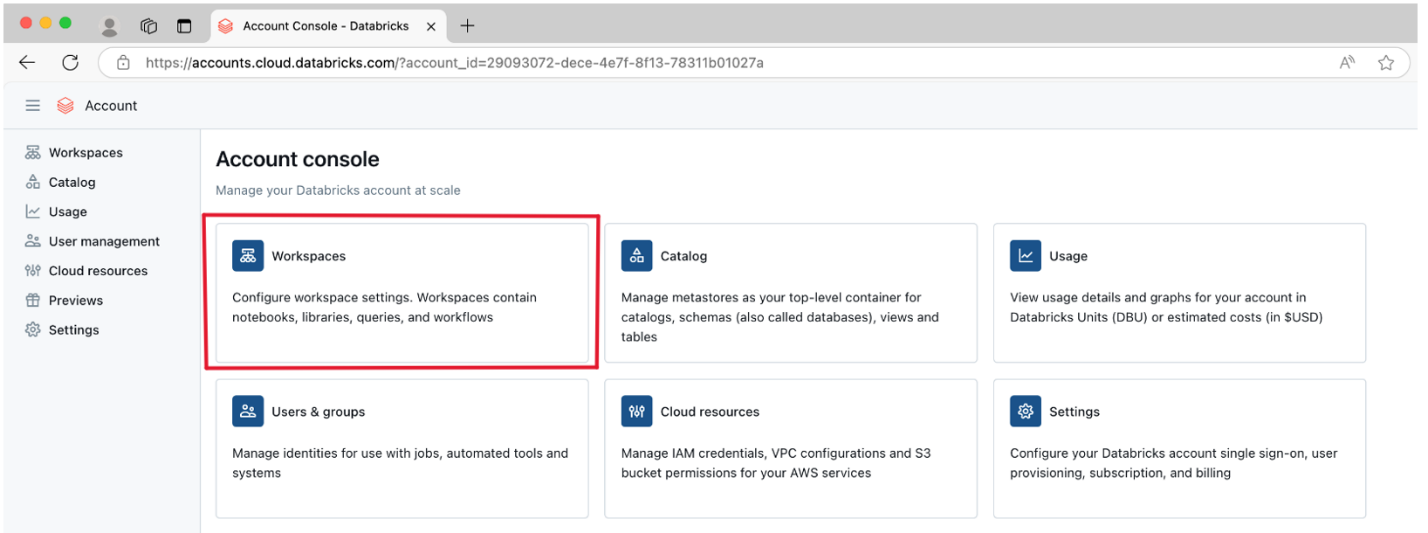Viewport: 1428px width, 533px height.
Task: Click the 'Account' label in header
Action: pos(111,105)
